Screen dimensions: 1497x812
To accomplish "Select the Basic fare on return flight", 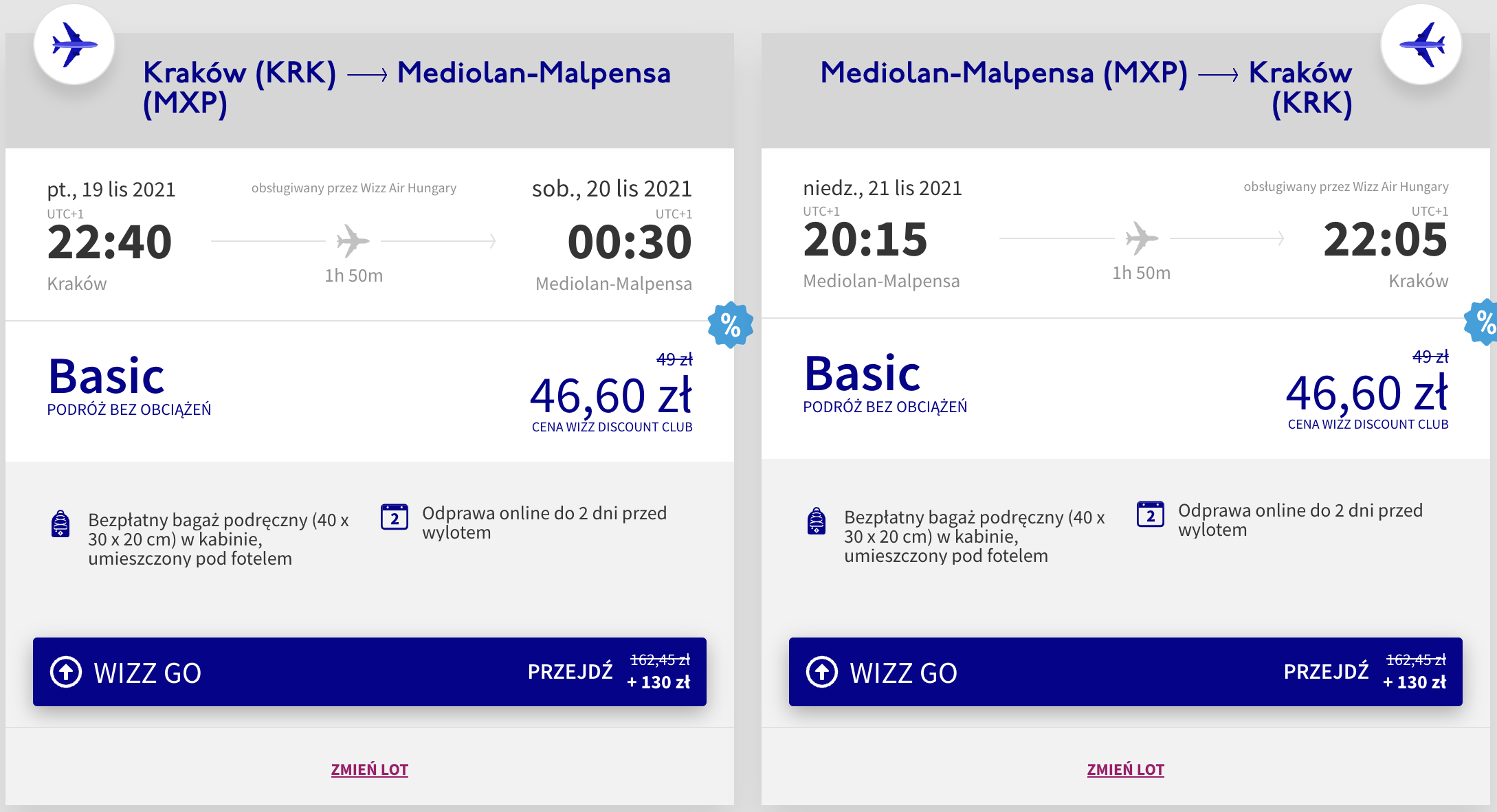I will click(863, 374).
